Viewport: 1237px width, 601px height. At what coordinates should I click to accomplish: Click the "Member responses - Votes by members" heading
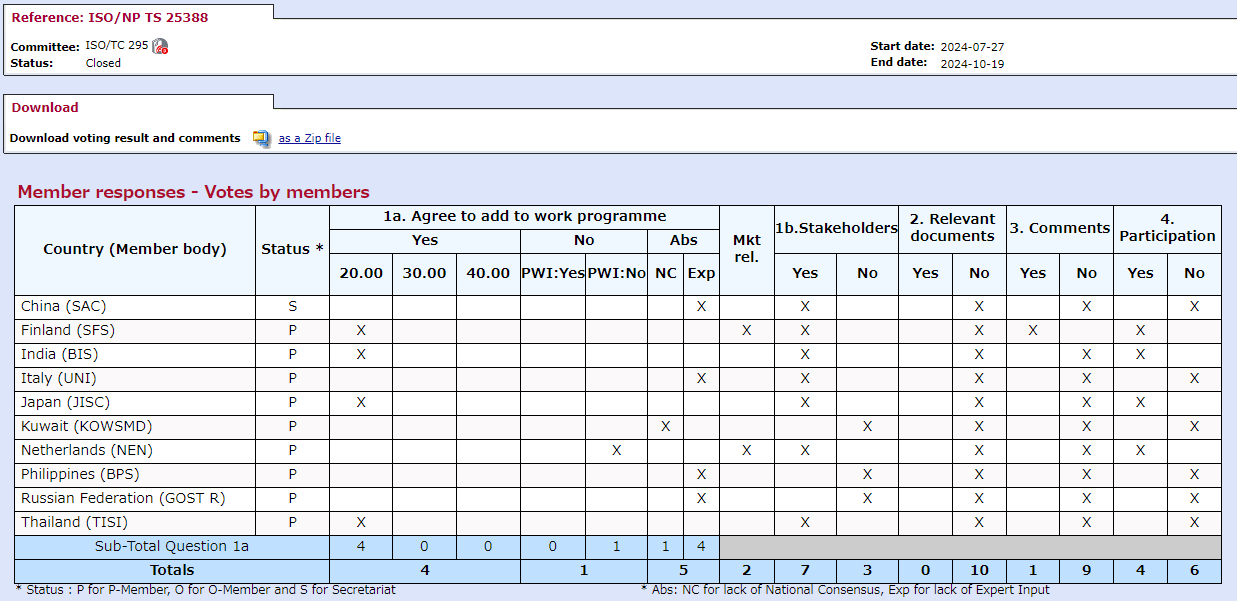[194, 192]
